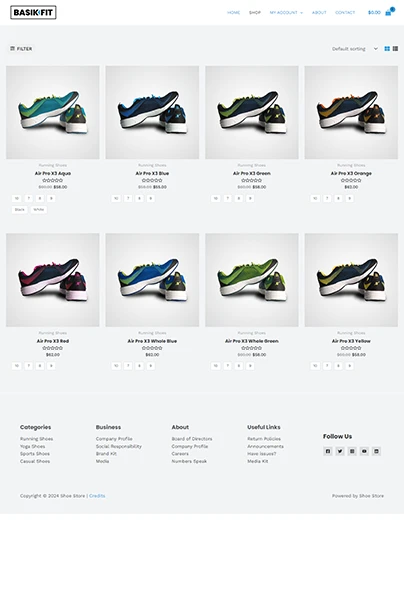Viewport: 404px width, 600px height.
Task: Open the Twitter social link
Action: [x=340, y=451]
